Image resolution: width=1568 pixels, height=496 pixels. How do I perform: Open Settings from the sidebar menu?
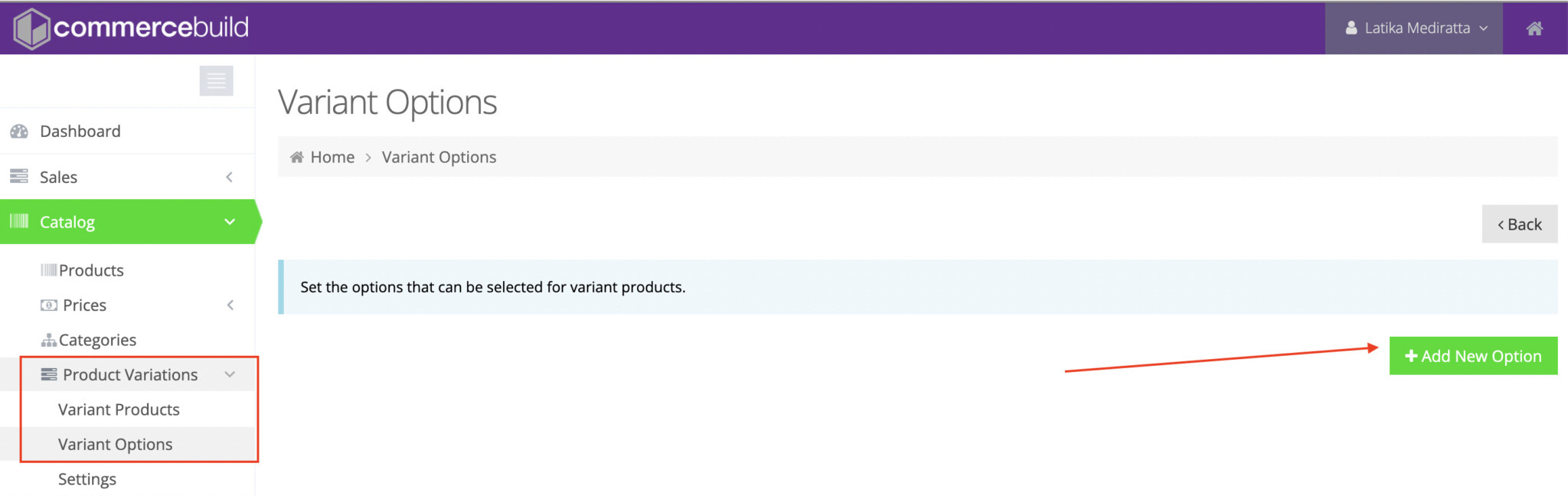(x=87, y=478)
